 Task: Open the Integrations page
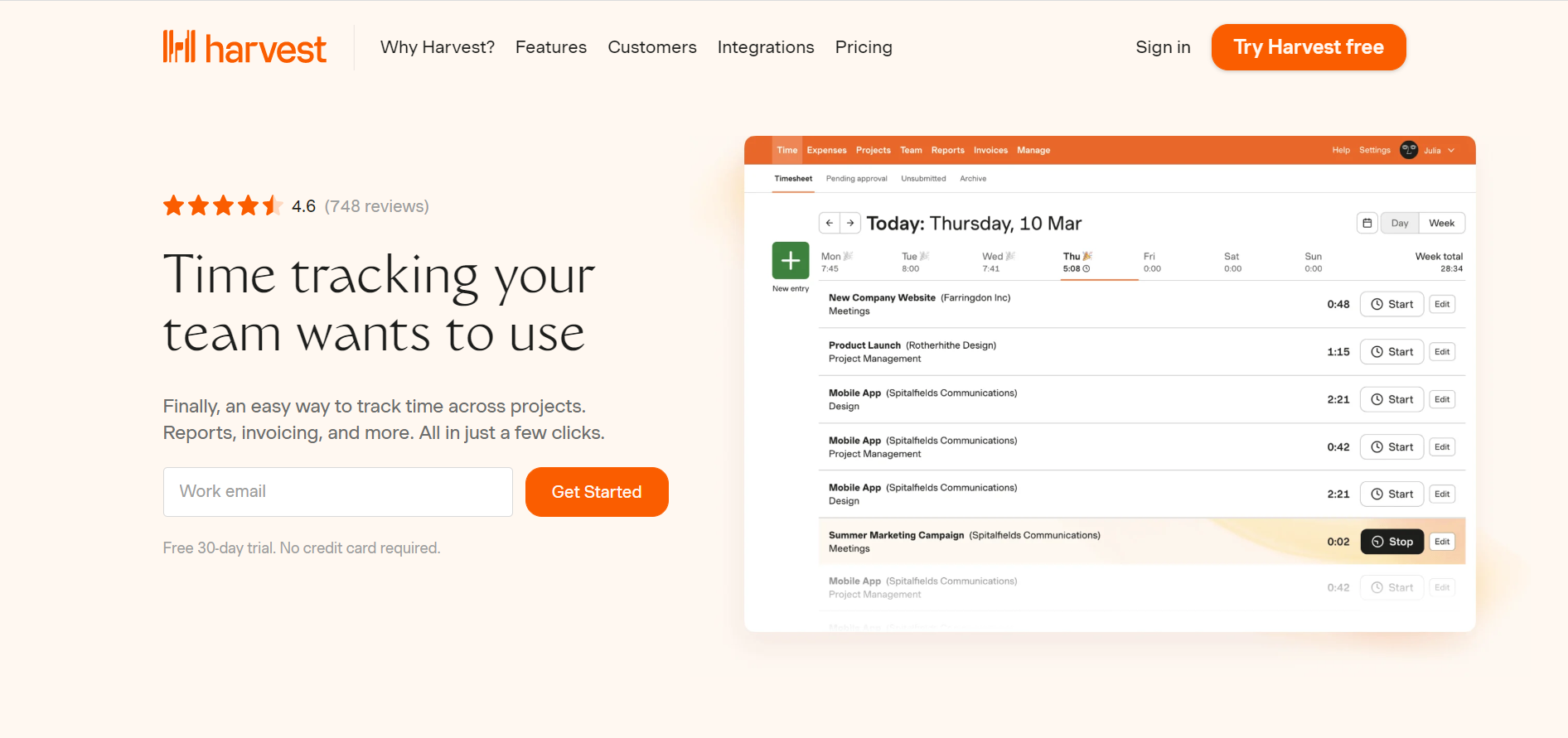point(766,47)
